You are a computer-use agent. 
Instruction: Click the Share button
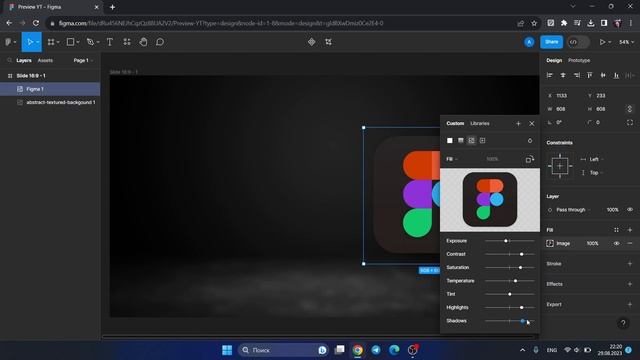[x=551, y=42]
